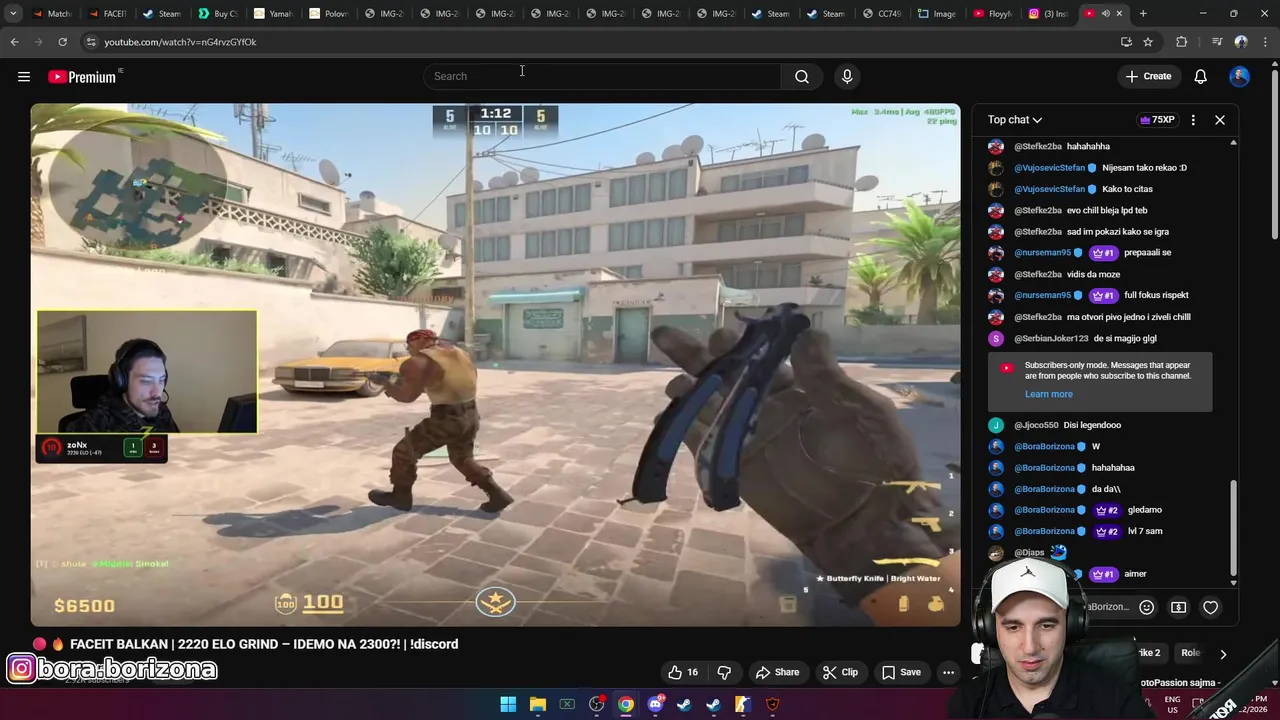Open Discord from the taskbar
The image size is (1280, 720).
[x=655, y=704]
